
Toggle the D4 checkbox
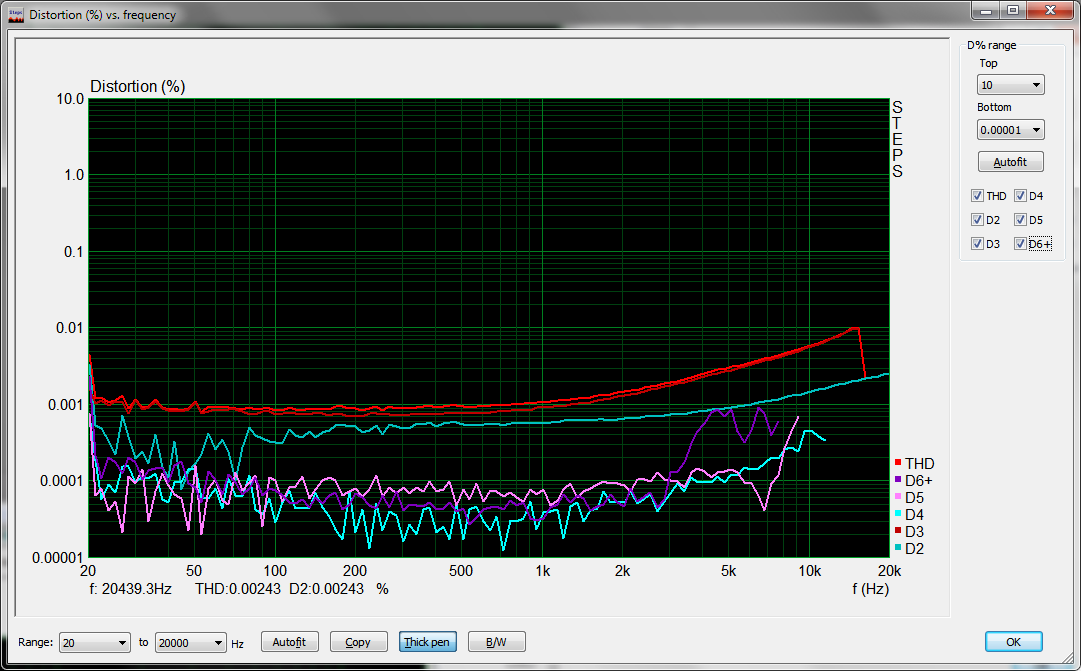point(1020,196)
